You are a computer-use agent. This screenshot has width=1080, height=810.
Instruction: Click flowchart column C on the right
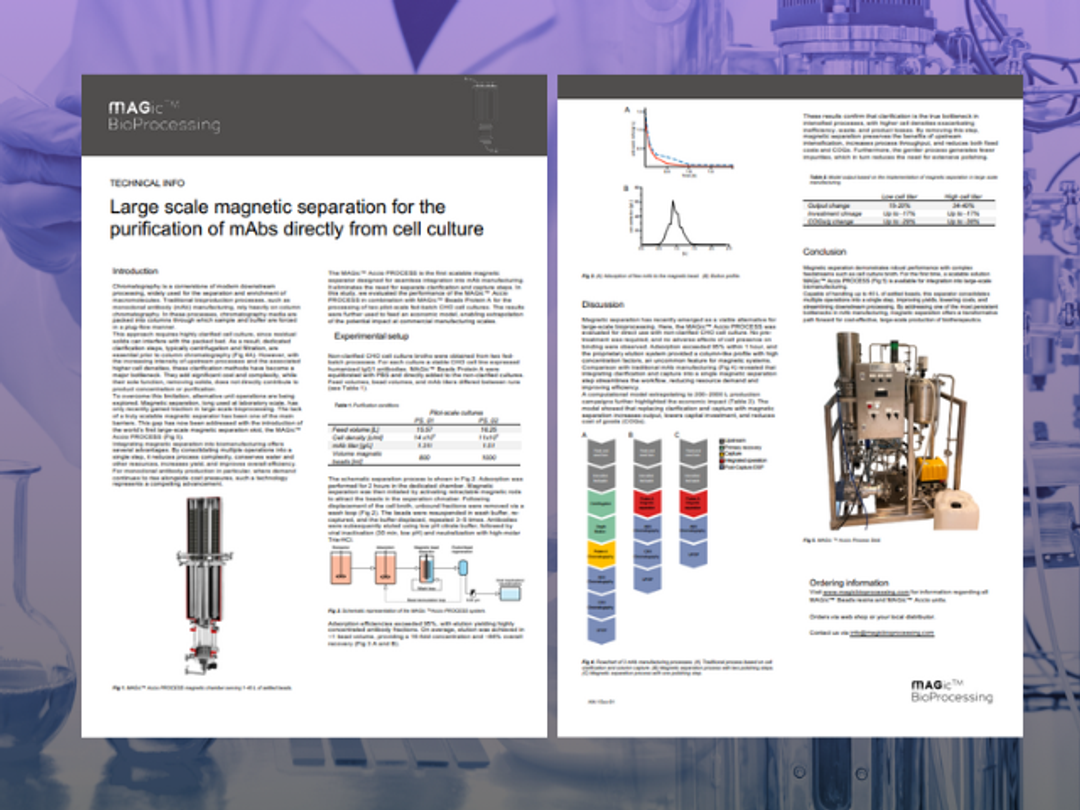coord(693,503)
